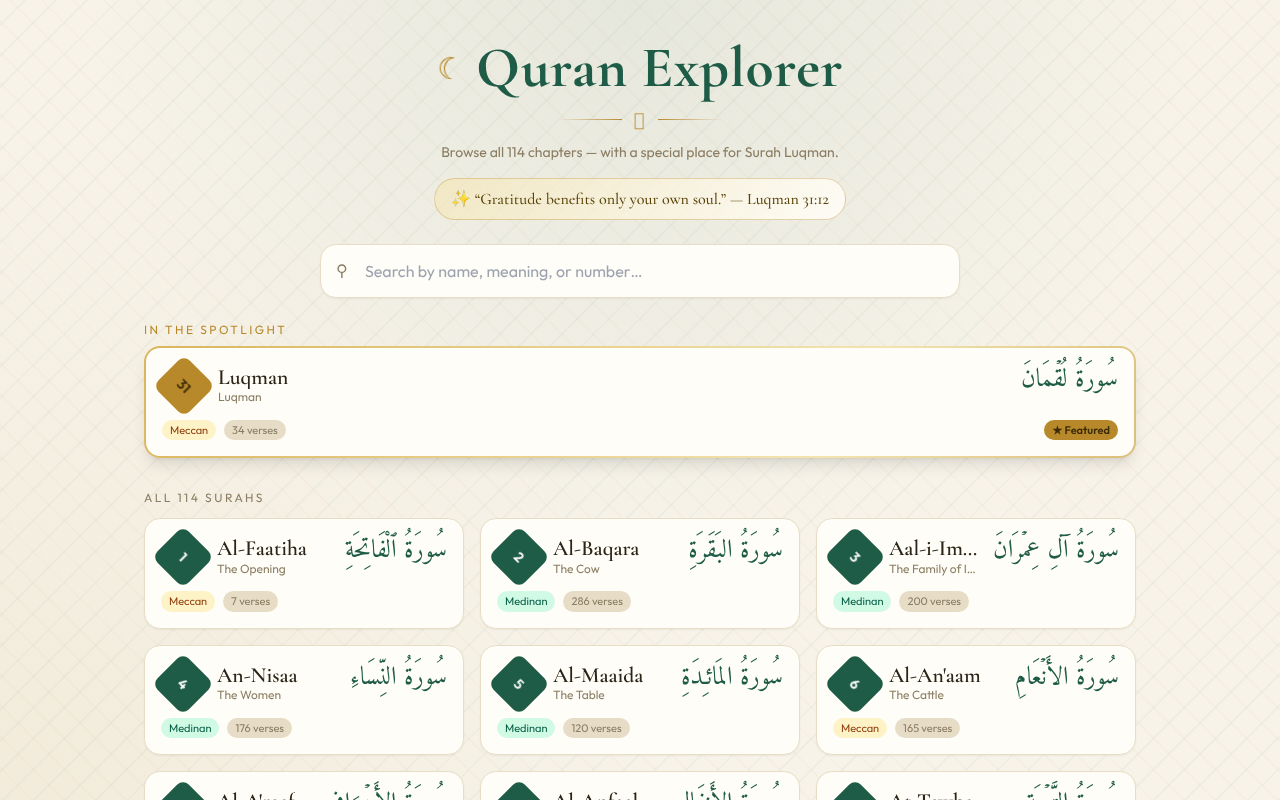
Task: Click the 200 verses tag
Action: click(934, 601)
